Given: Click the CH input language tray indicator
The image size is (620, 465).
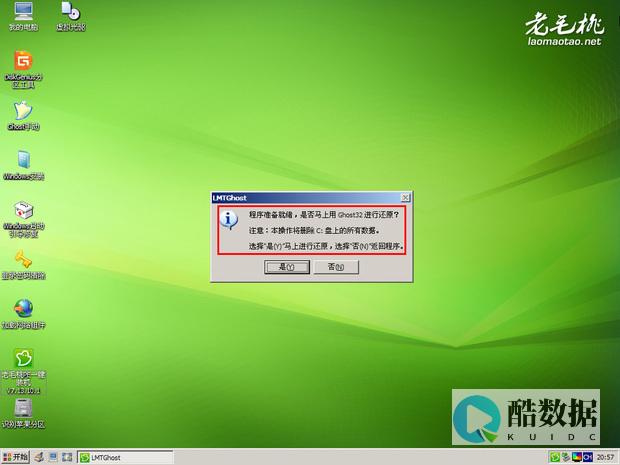Looking at the screenshot, I should [588, 457].
